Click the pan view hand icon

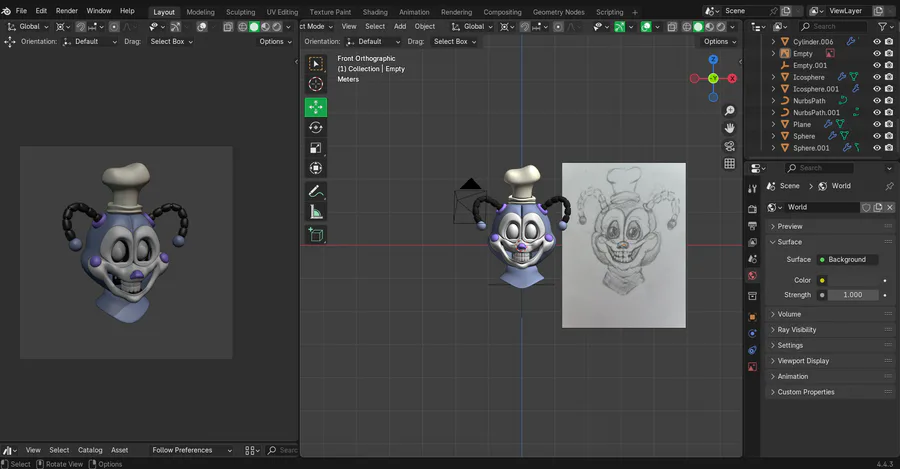[x=730, y=128]
